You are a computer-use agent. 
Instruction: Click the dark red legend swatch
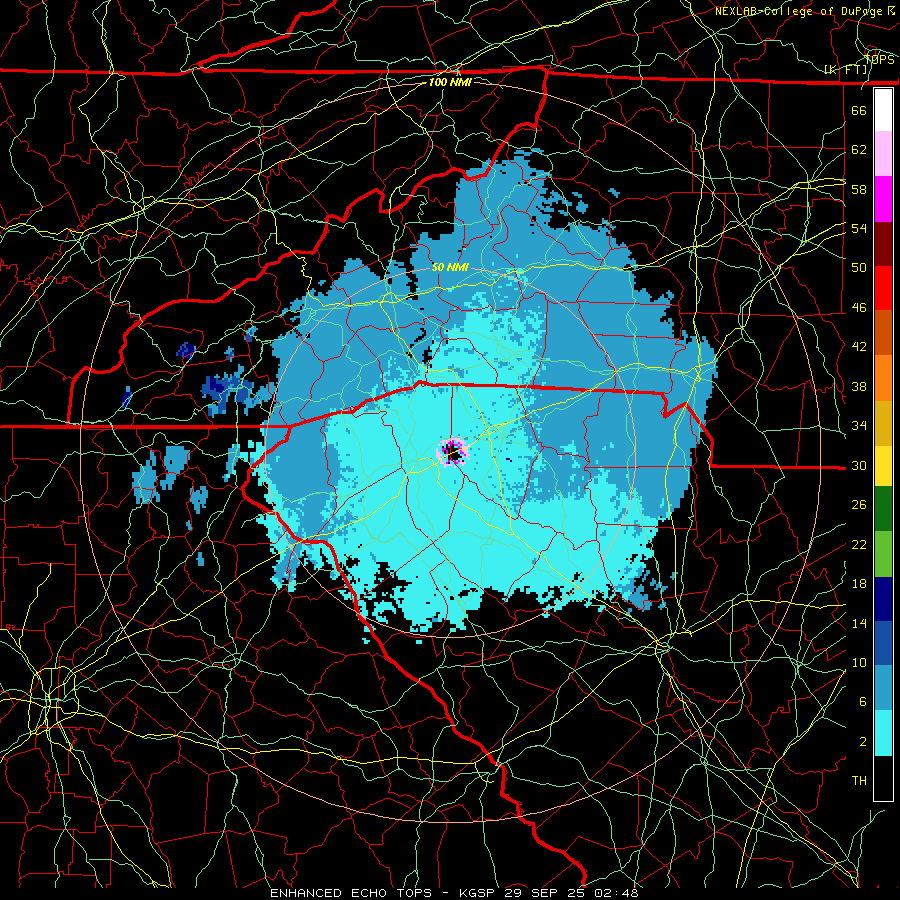point(883,243)
